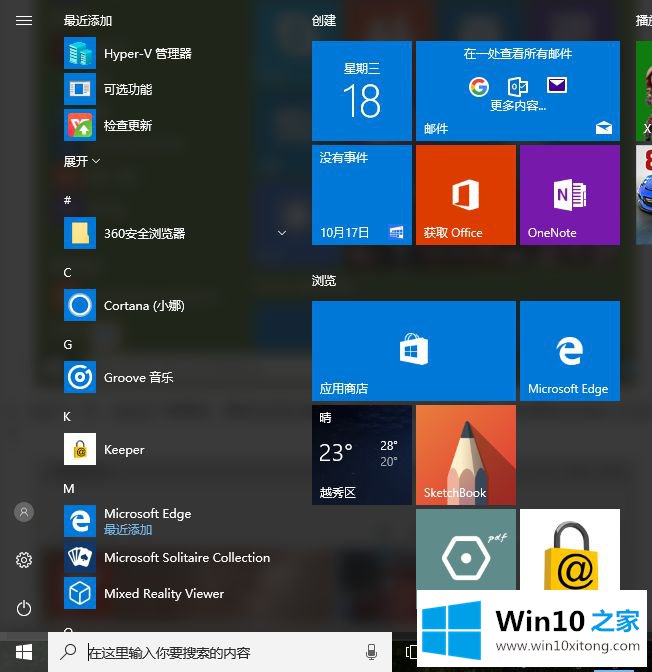652x672 pixels.
Task: Open Groove 音乐 app
Action: [174, 377]
